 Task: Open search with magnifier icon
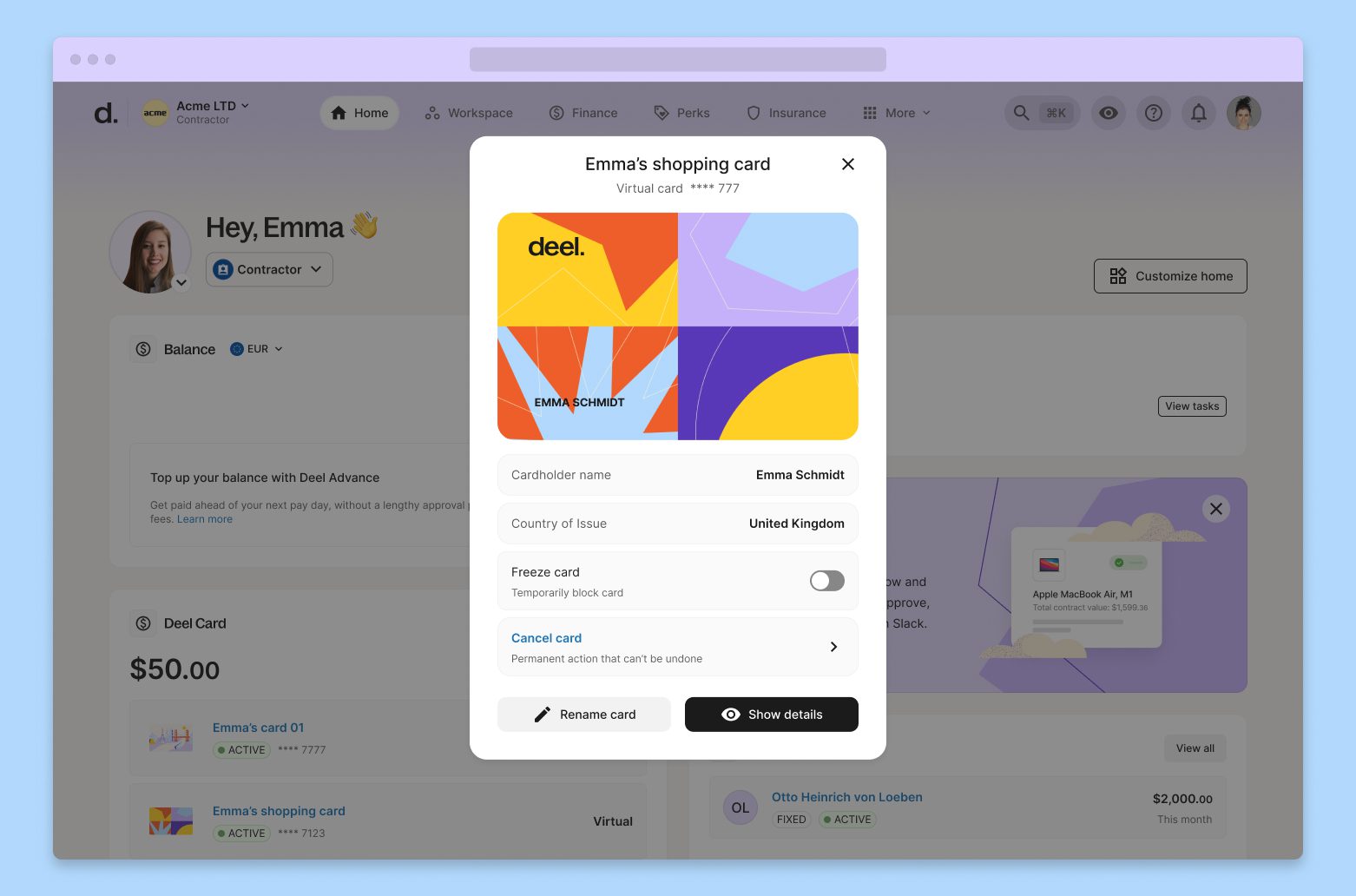pos(1022,113)
